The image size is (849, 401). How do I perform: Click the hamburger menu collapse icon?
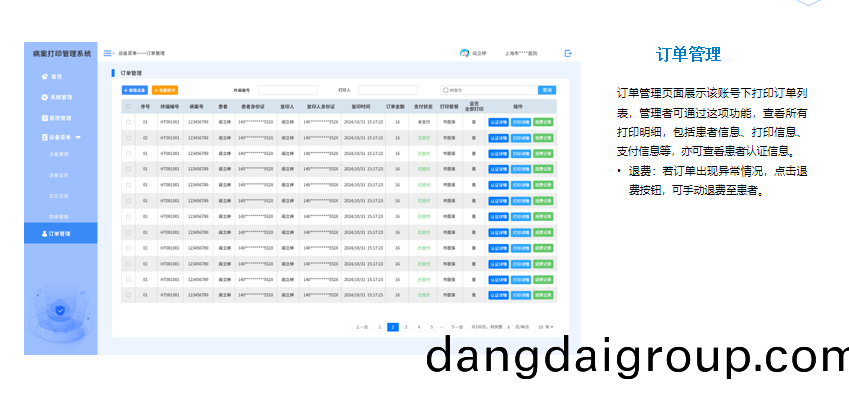tap(108, 53)
